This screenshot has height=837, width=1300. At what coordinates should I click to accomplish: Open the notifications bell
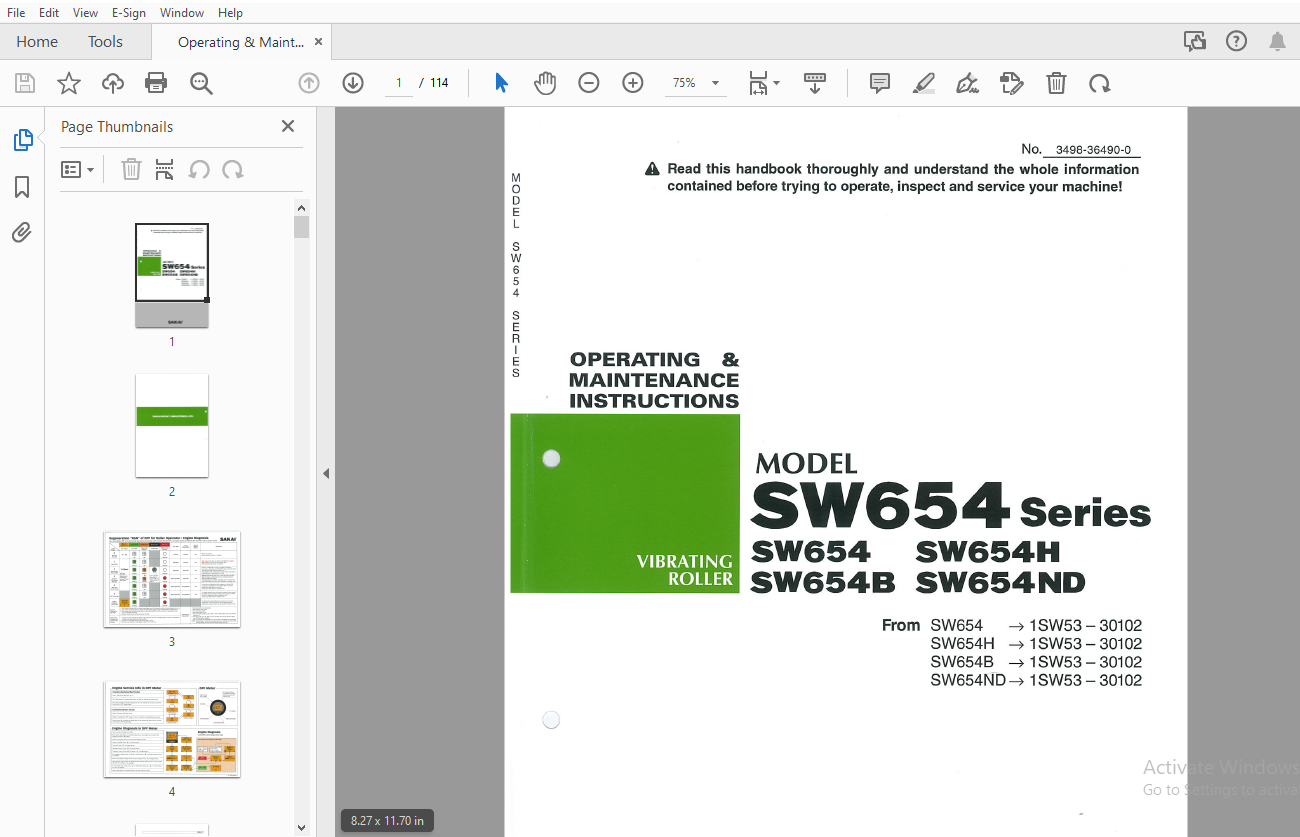pos(1277,41)
